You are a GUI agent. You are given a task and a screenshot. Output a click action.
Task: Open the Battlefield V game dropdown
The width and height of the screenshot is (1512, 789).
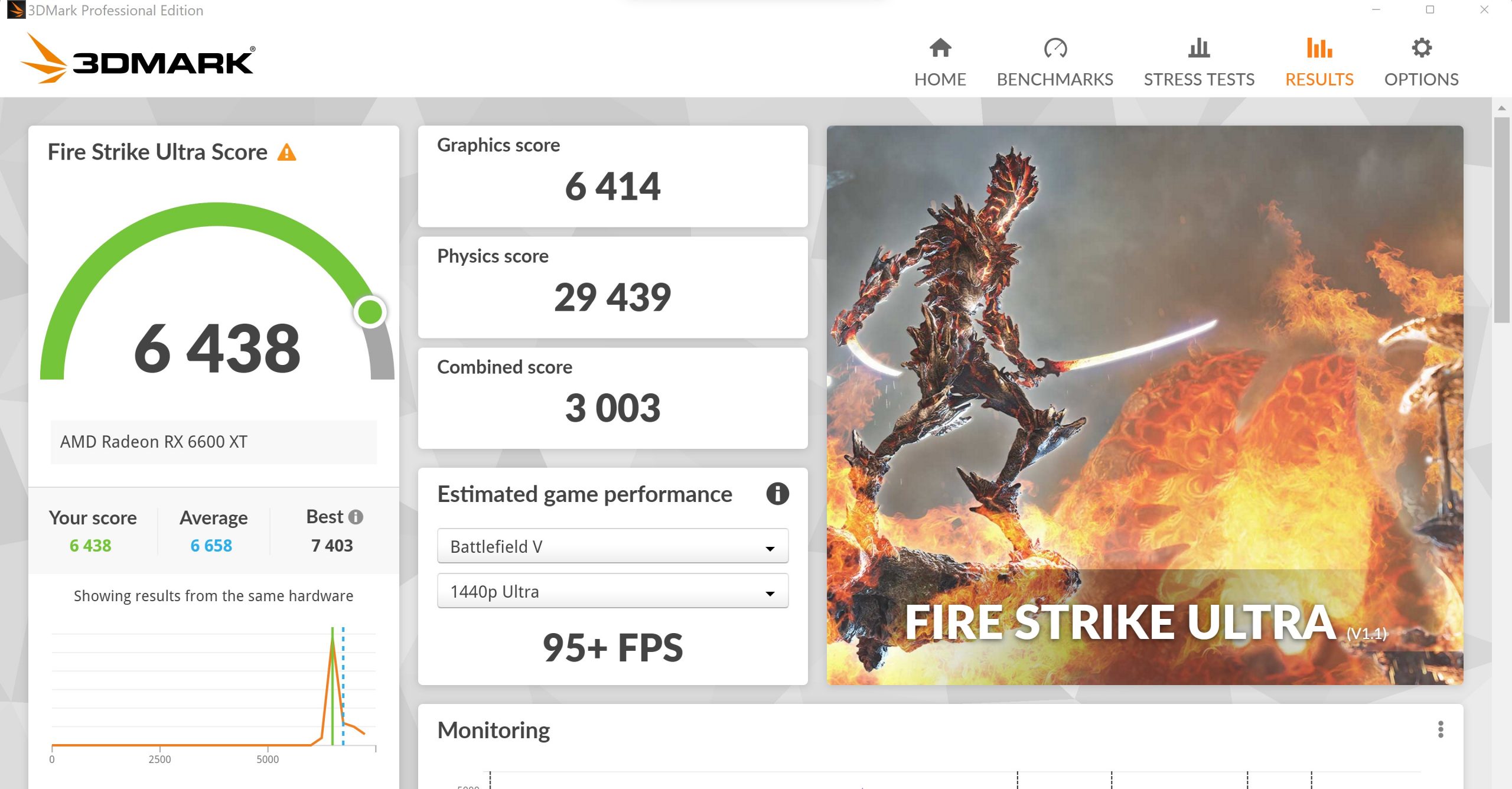612,546
